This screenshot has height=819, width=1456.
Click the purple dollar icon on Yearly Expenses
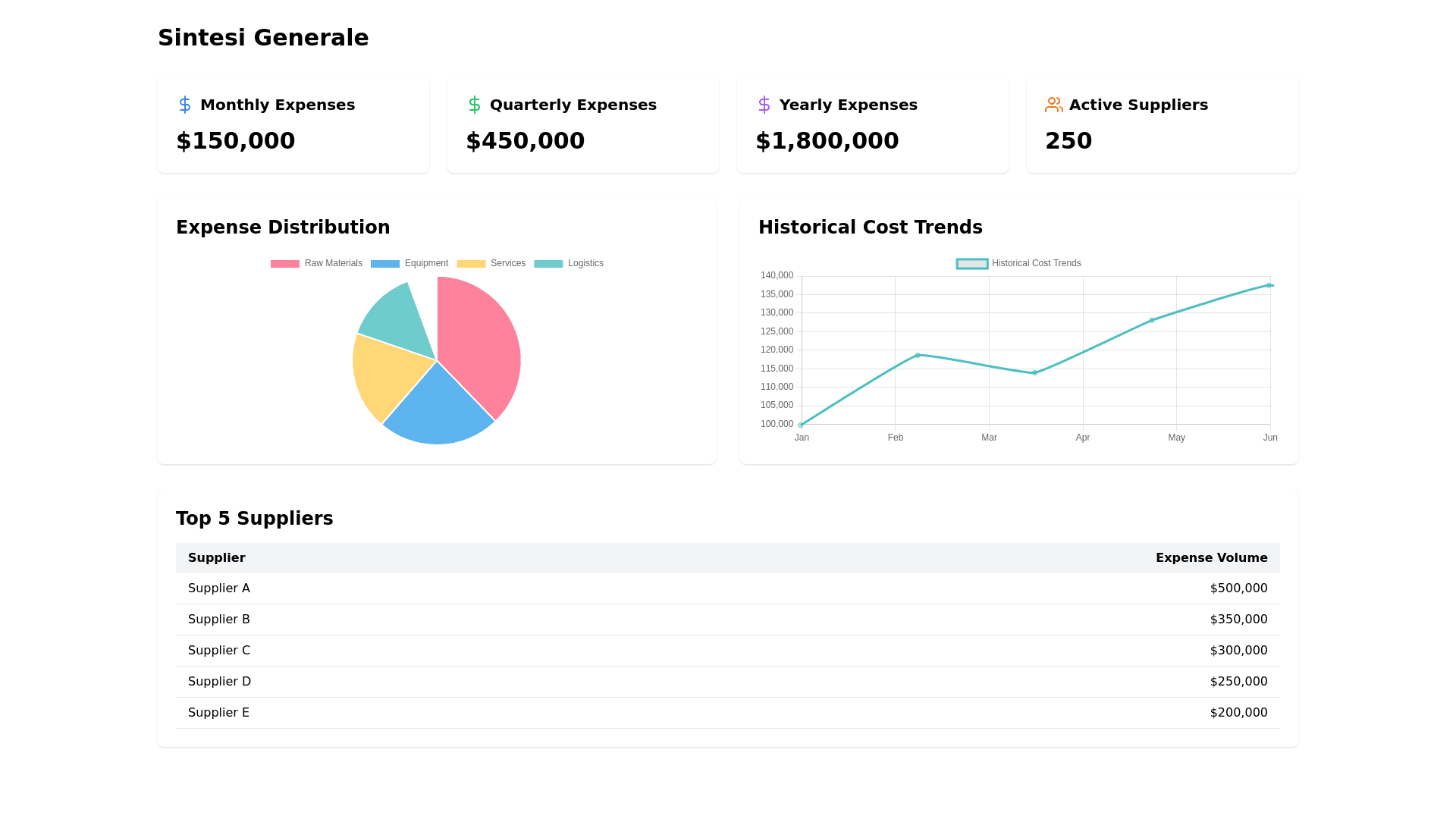[764, 105]
